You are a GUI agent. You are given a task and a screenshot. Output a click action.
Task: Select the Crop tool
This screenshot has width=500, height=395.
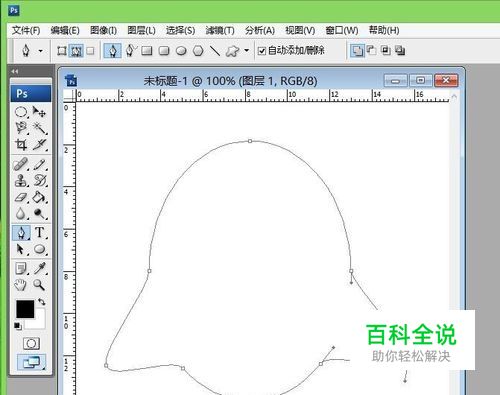click(x=21, y=144)
